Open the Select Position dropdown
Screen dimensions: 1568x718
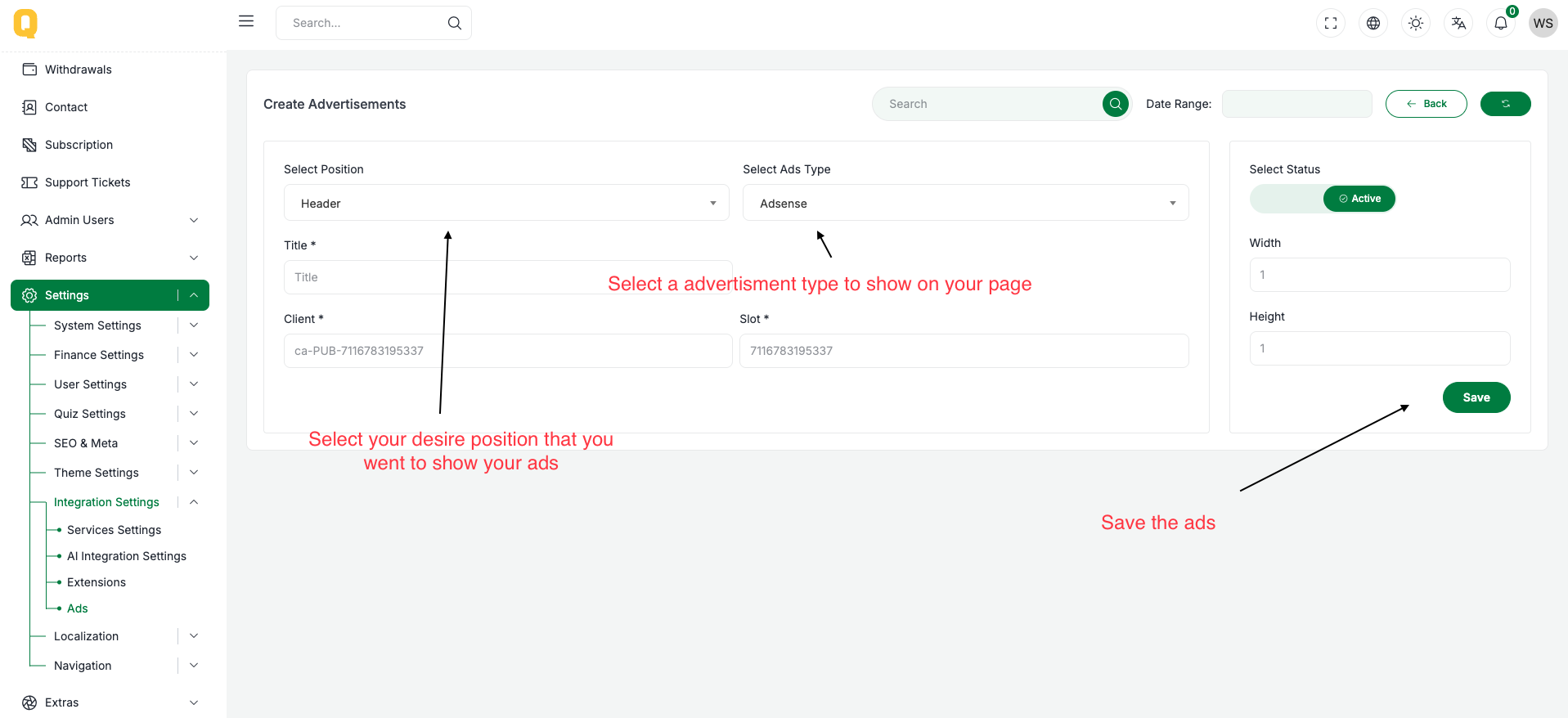pyautogui.click(x=506, y=203)
